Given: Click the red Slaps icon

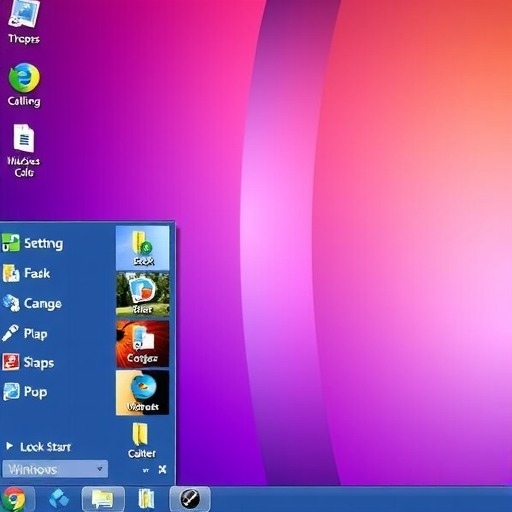Looking at the screenshot, I should coord(11,362).
